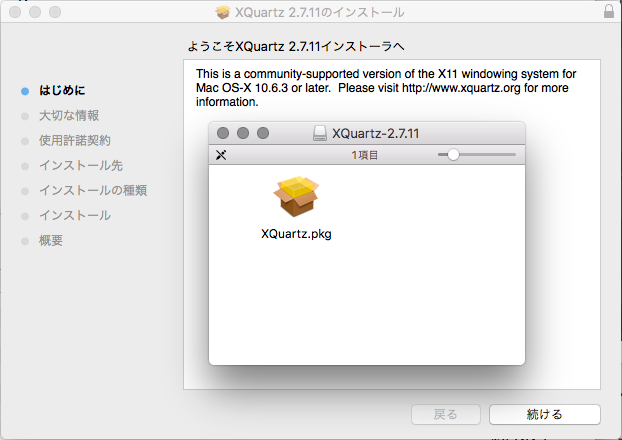
Task: Close the XQuartz-2.7.11 Finder window
Action: pos(223,133)
